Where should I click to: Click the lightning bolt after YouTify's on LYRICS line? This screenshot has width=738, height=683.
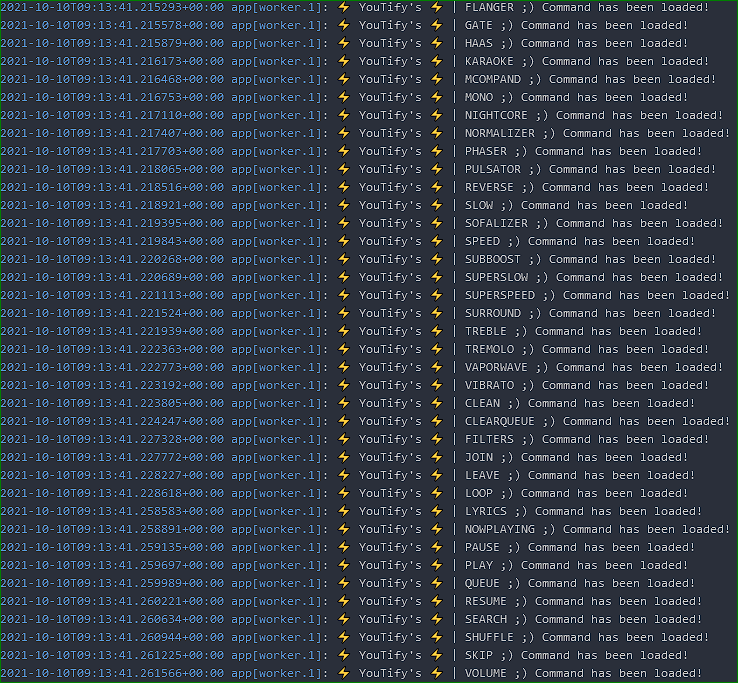(x=437, y=511)
